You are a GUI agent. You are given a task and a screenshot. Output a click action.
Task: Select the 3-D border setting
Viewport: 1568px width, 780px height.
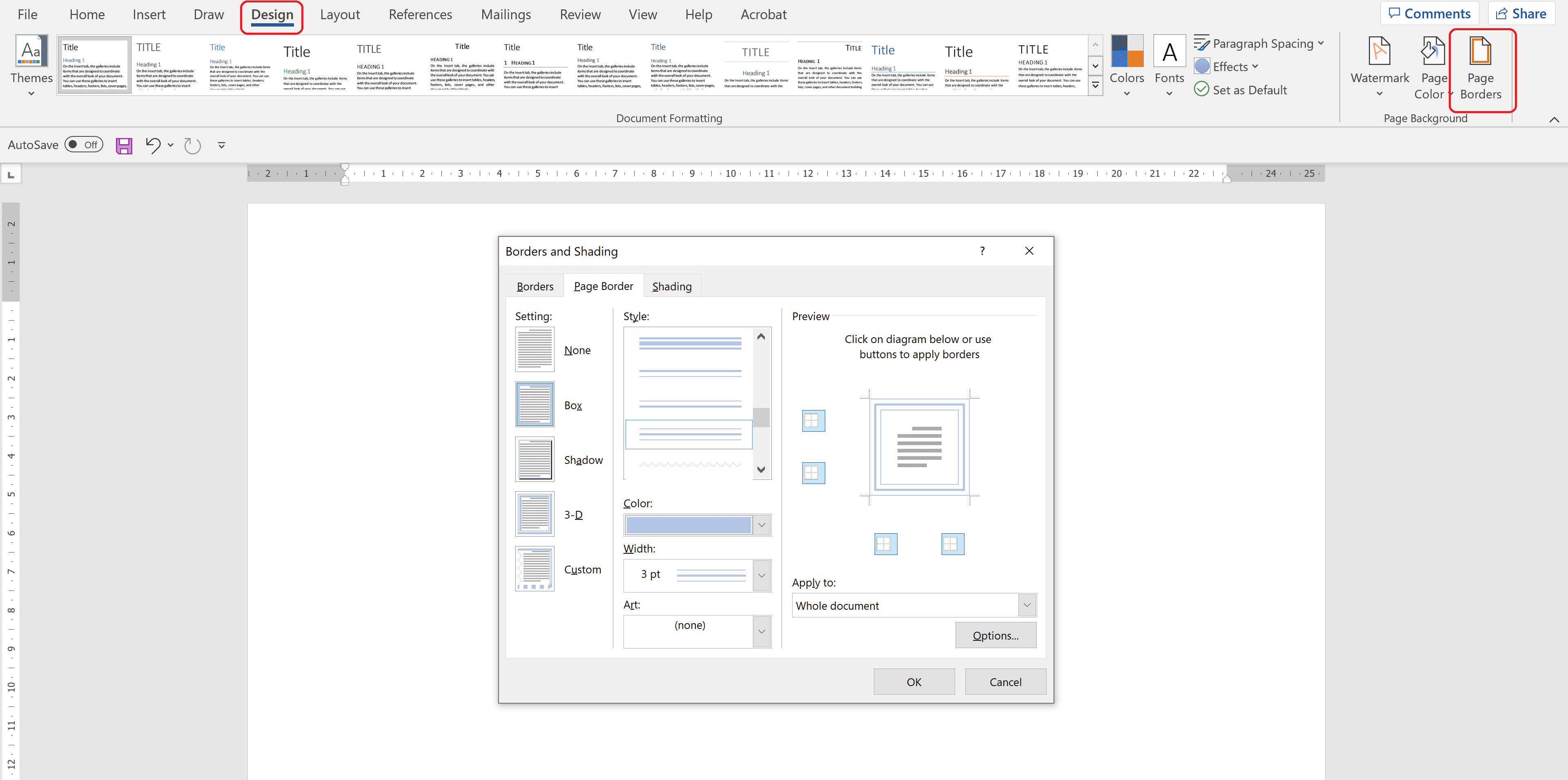coord(535,515)
